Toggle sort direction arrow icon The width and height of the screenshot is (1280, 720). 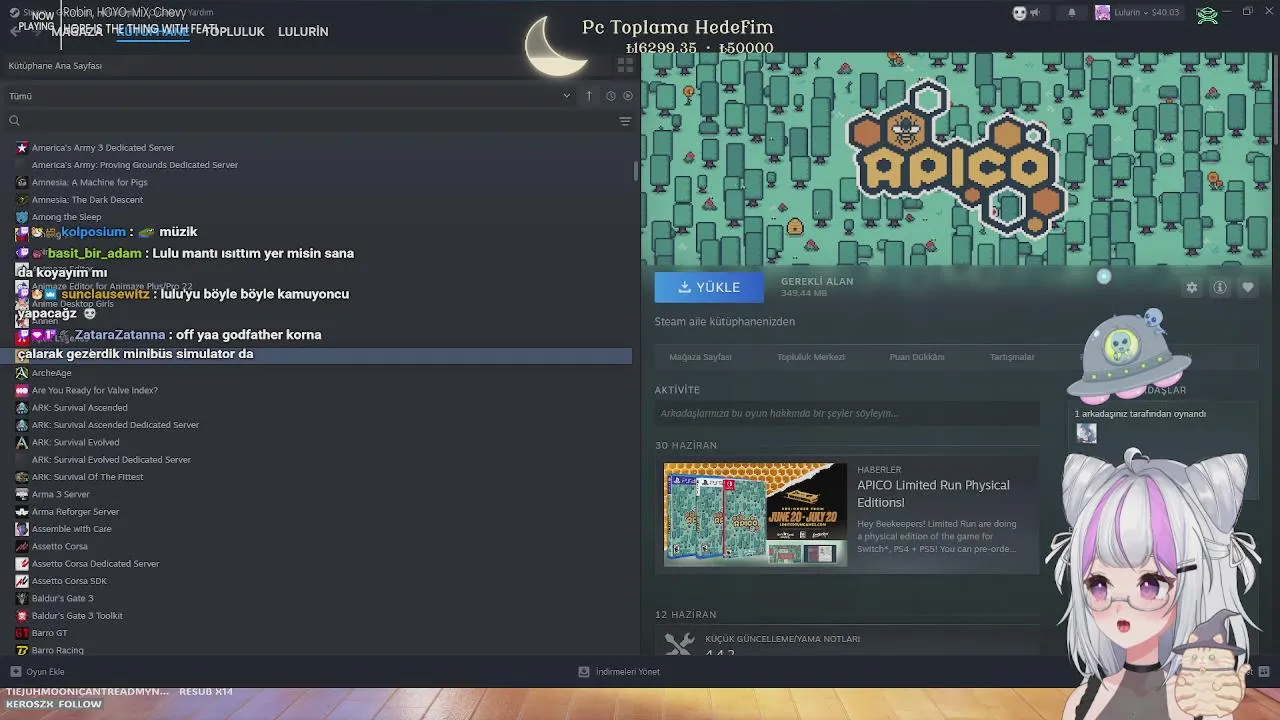[589, 96]
